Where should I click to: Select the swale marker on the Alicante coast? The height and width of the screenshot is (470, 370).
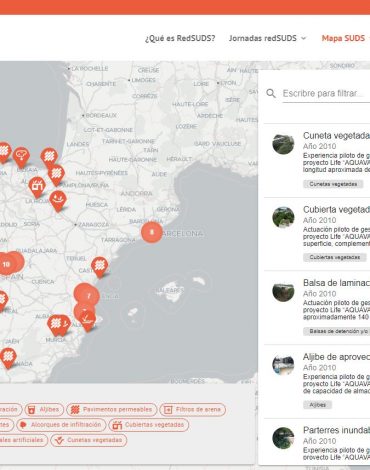[88, 321]
